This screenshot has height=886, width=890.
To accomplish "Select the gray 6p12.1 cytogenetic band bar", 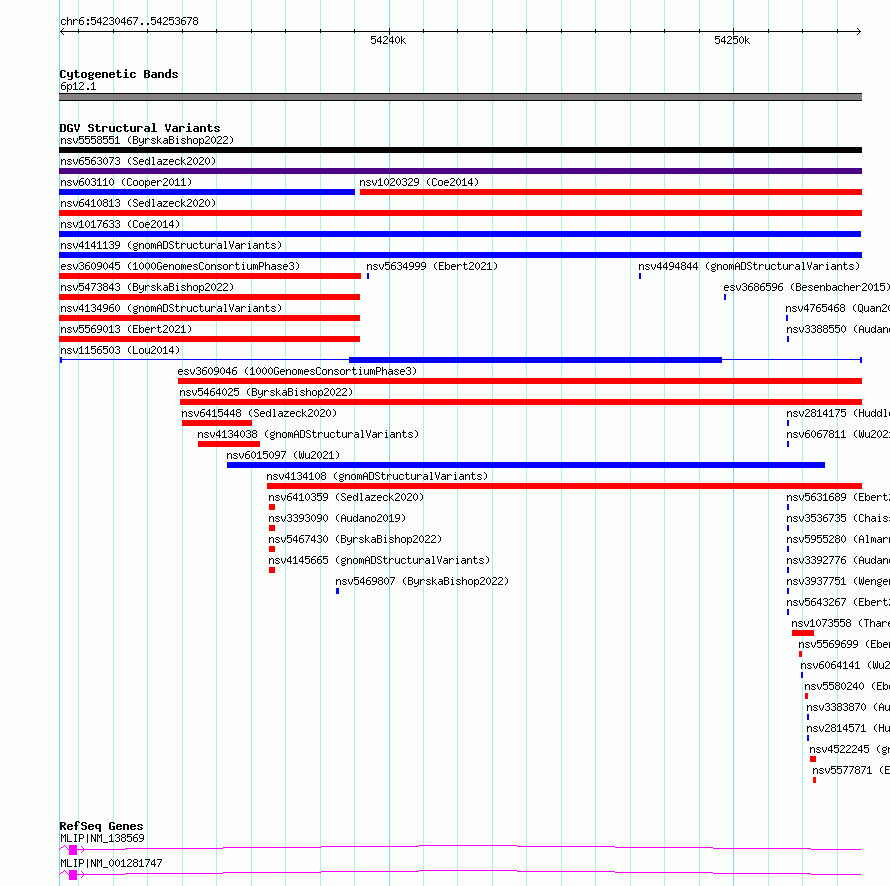I will coord(460,97).
